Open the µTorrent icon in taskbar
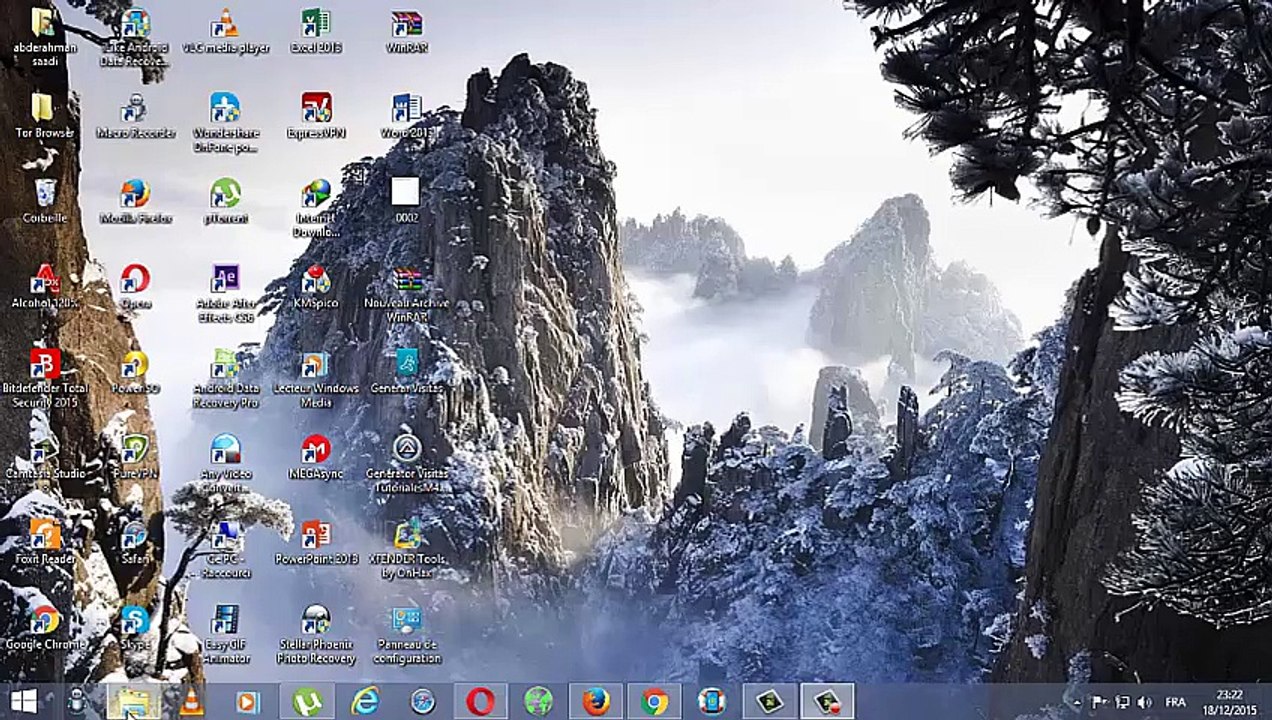The height and width of the screenshot is (720, 1272). point(307,701)
